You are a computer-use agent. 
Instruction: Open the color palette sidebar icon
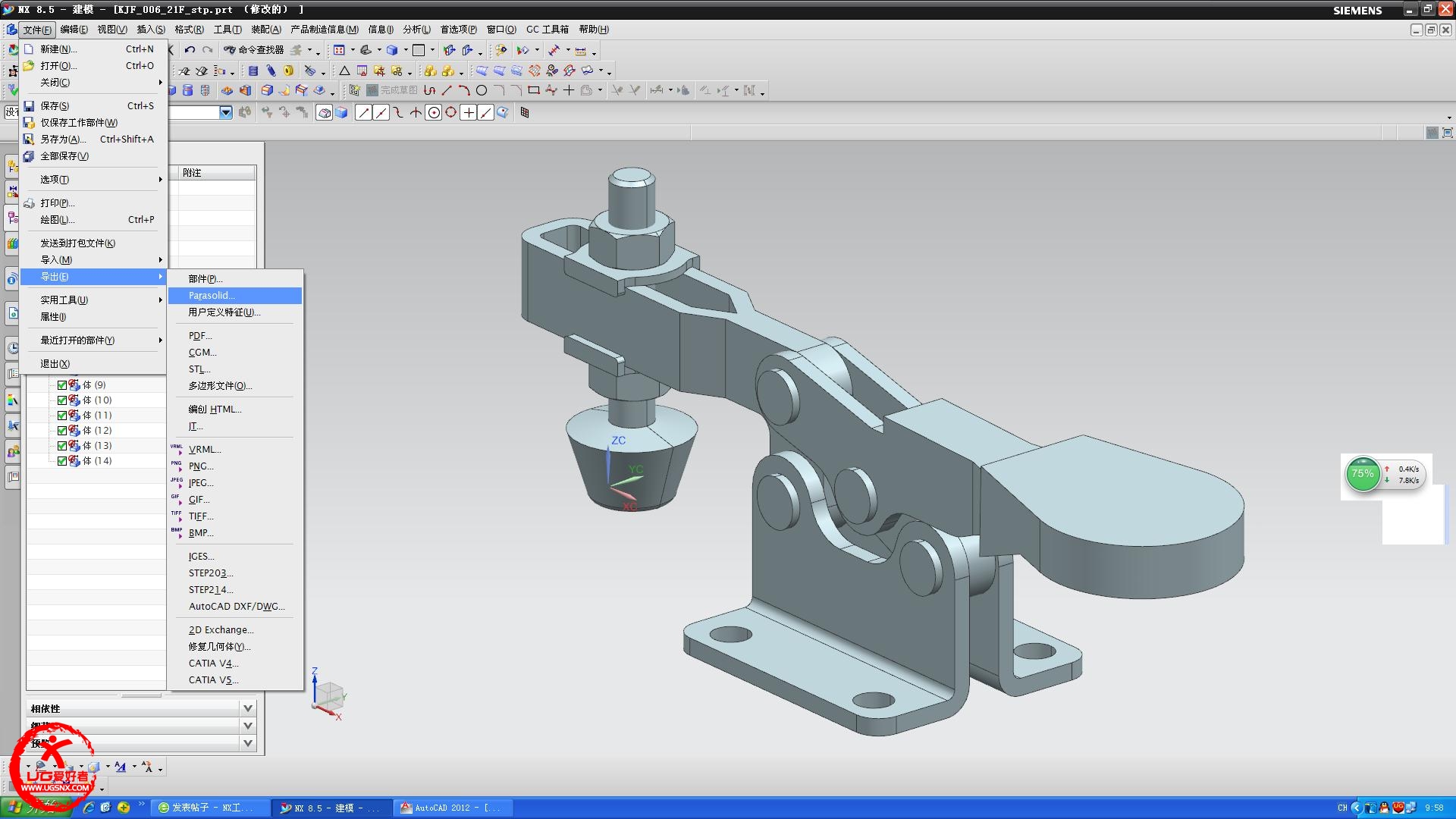[x=13, y=400]
